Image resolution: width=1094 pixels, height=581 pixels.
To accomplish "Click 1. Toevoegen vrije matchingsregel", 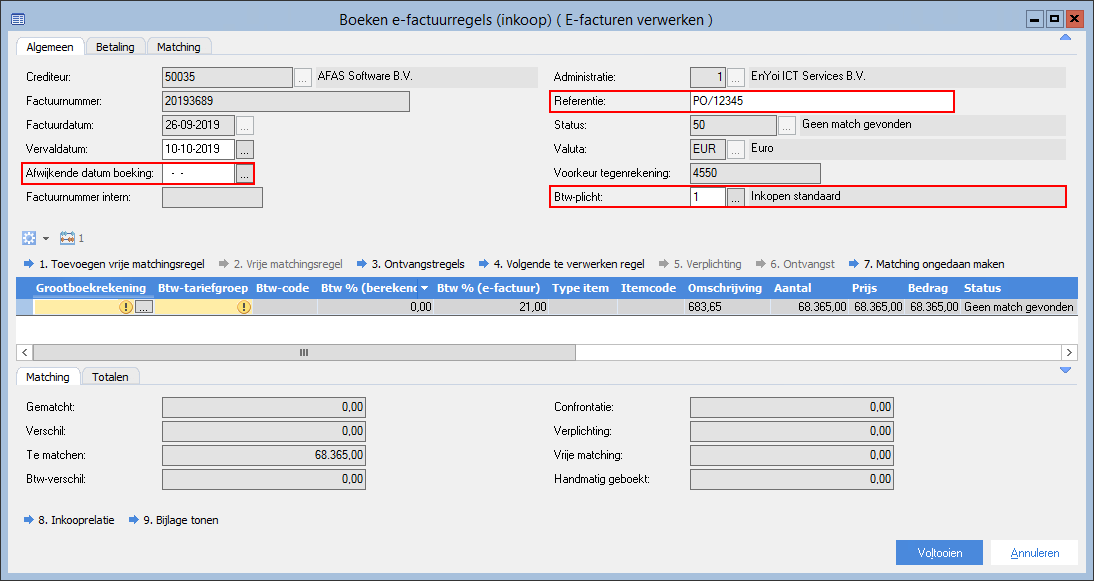I will 114,264.
